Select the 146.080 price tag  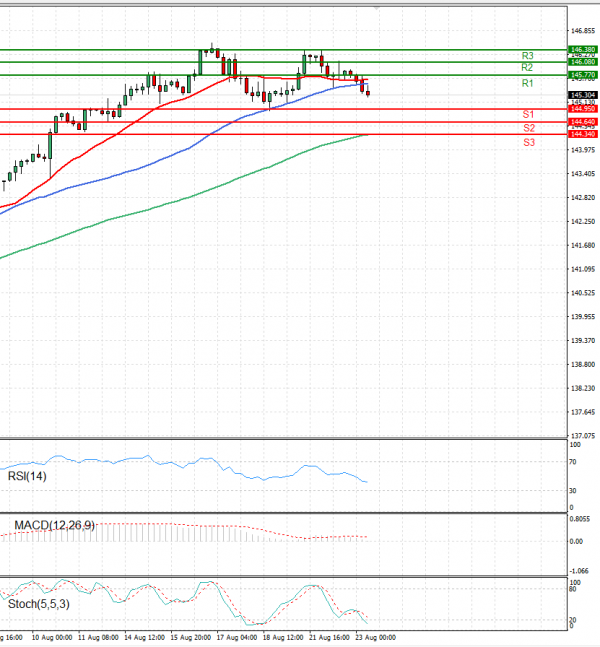[x=583, y=62]
